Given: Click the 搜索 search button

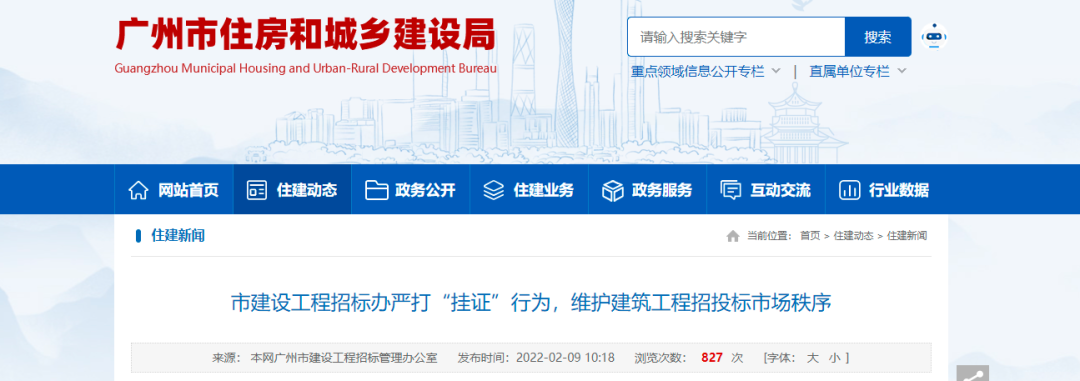Looking at the screenshot, I should click(878, 37).
